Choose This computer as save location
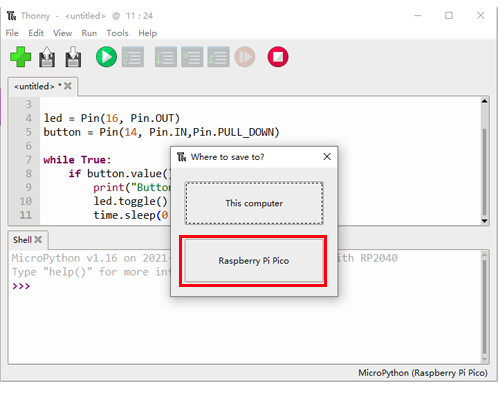500x400 pixels. coord(254,203)
